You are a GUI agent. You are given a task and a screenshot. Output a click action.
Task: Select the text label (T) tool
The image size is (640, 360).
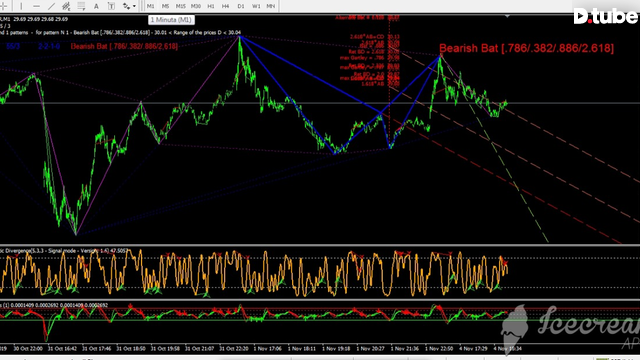click(x=111, y=6)
